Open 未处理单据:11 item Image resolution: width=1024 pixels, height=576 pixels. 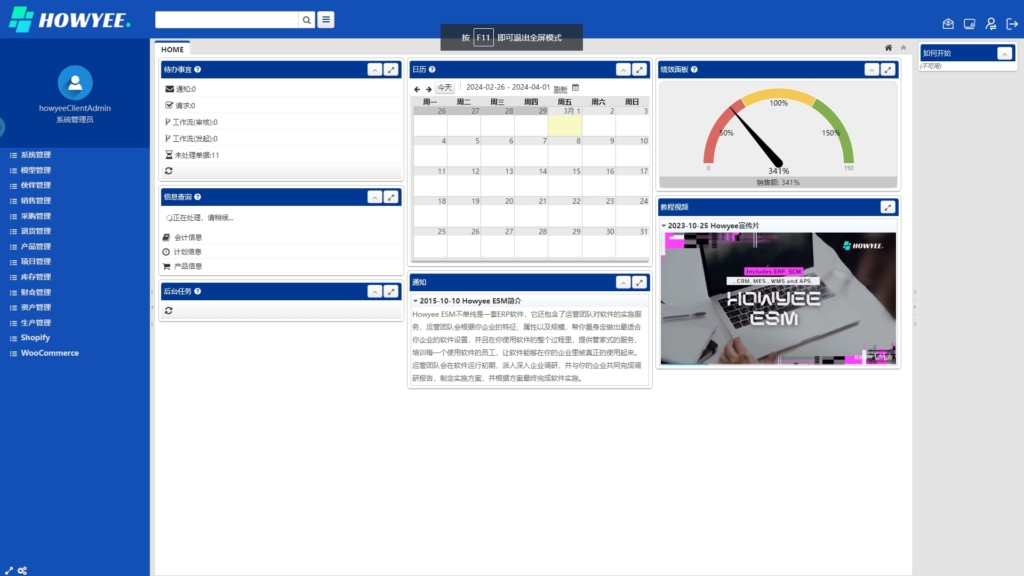(197, 155)
